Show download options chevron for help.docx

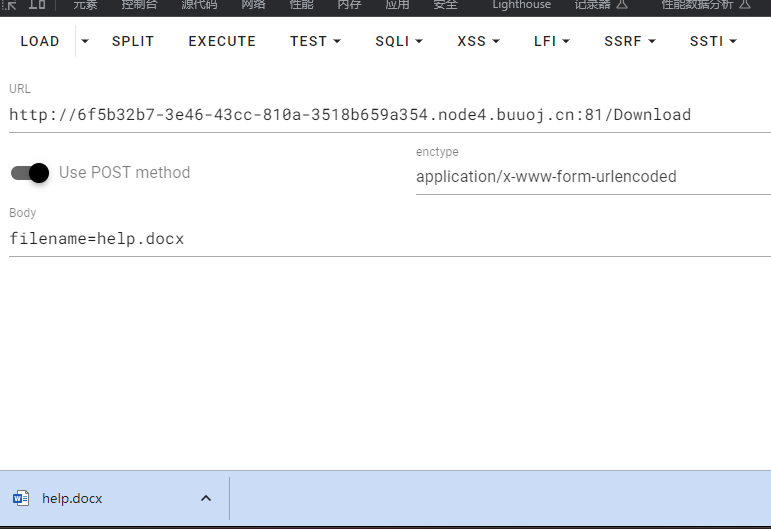[206, 499]
